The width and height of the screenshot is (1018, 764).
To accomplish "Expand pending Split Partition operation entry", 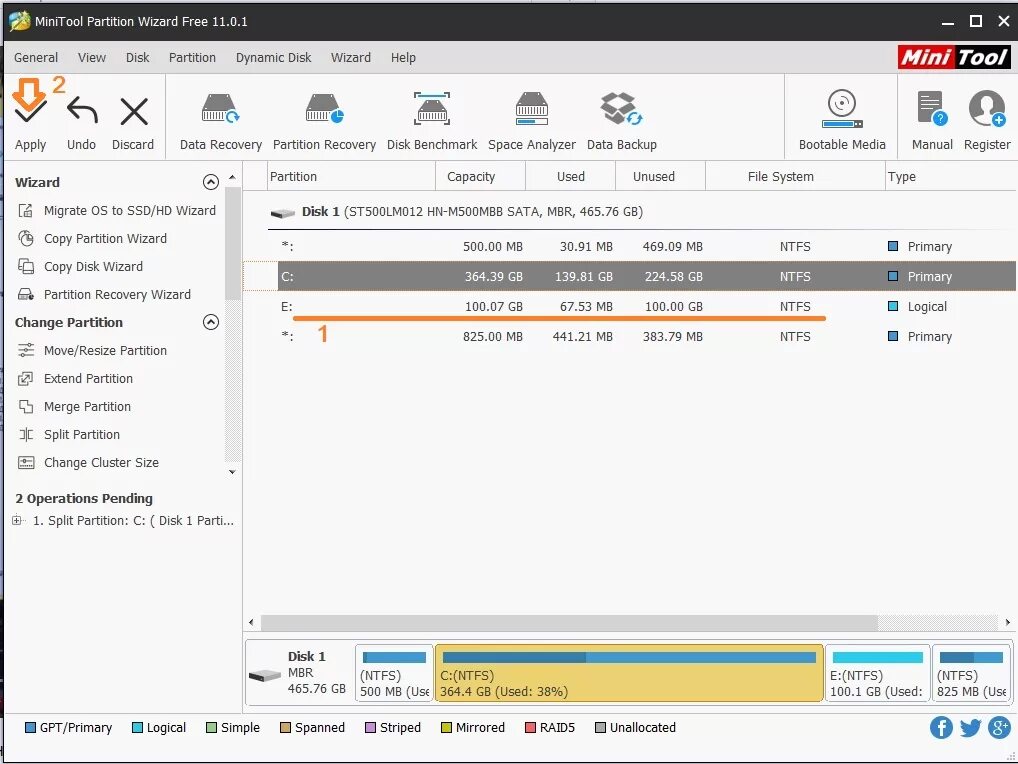I will (17, 520).
